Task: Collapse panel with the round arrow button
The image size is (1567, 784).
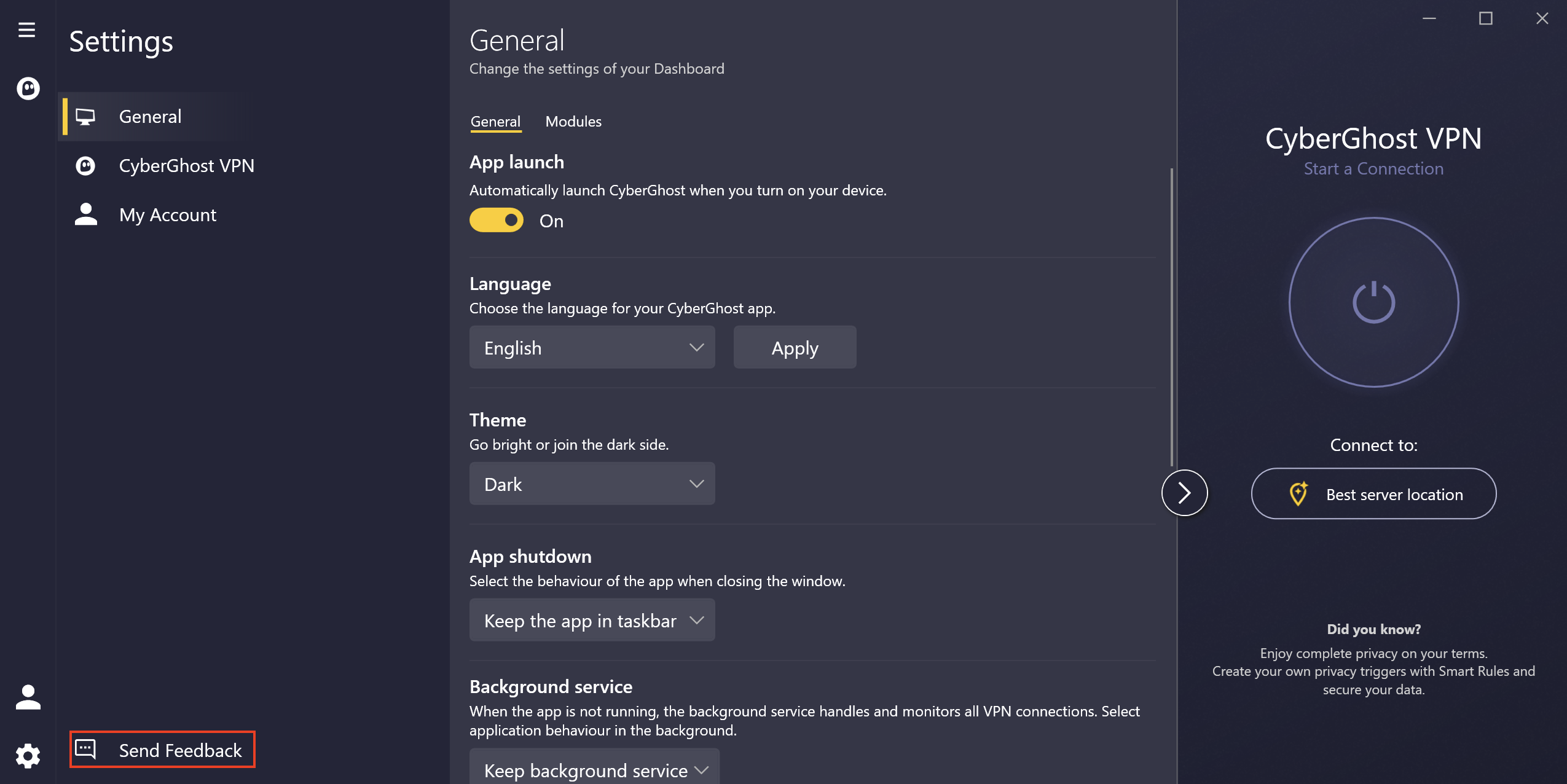Action: point(1184,493)
